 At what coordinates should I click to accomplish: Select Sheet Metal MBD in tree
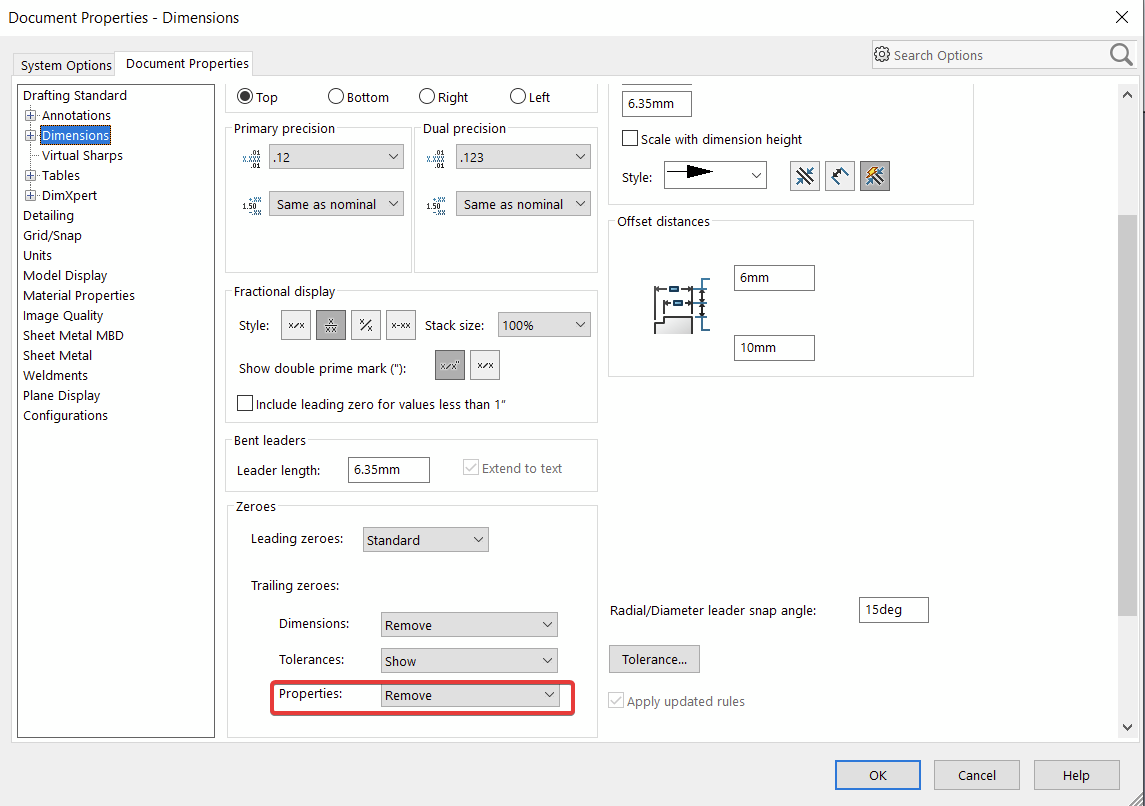73,335
